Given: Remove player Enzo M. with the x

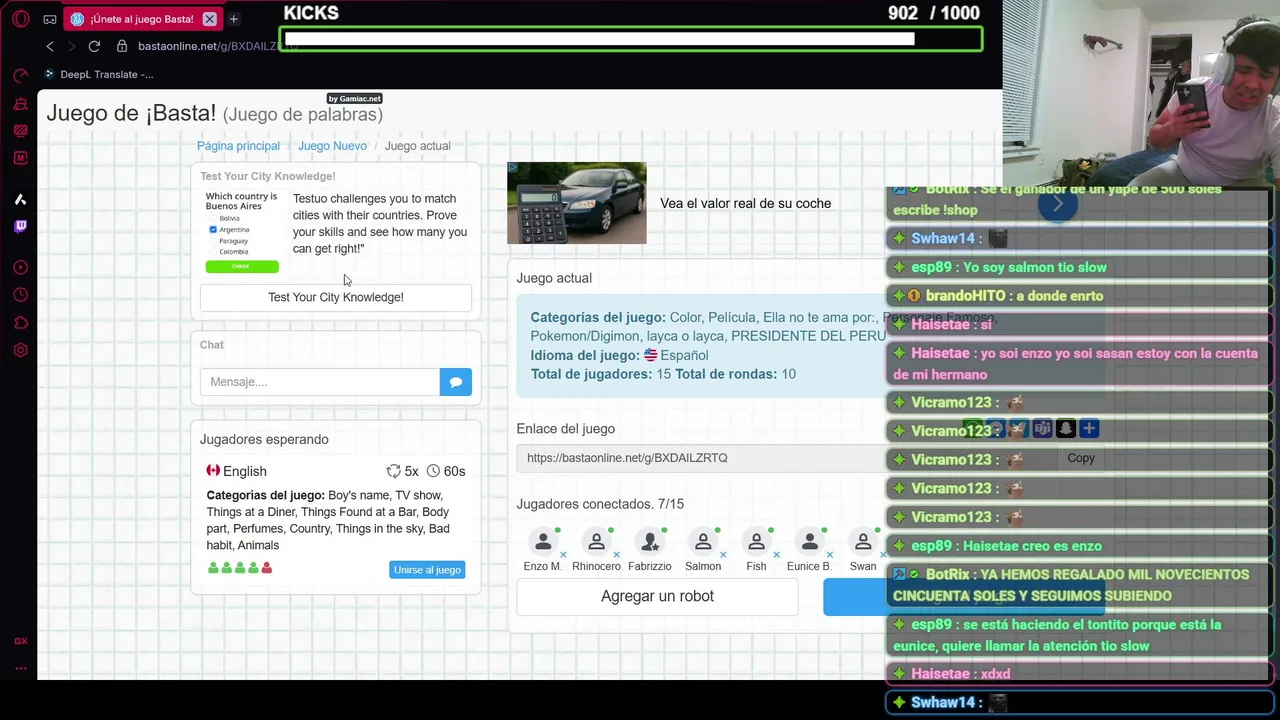Looking at the screenshot, I should [x=563, y=554].
